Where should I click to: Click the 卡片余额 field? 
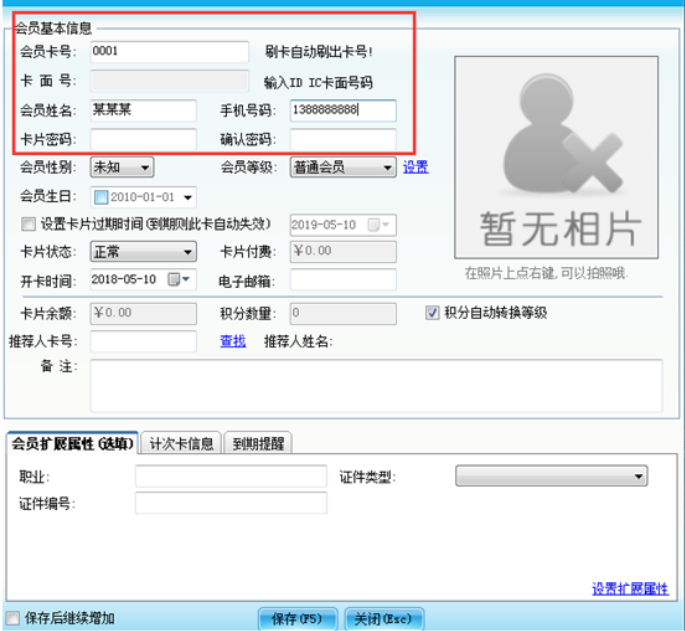(x=143, y=314)
